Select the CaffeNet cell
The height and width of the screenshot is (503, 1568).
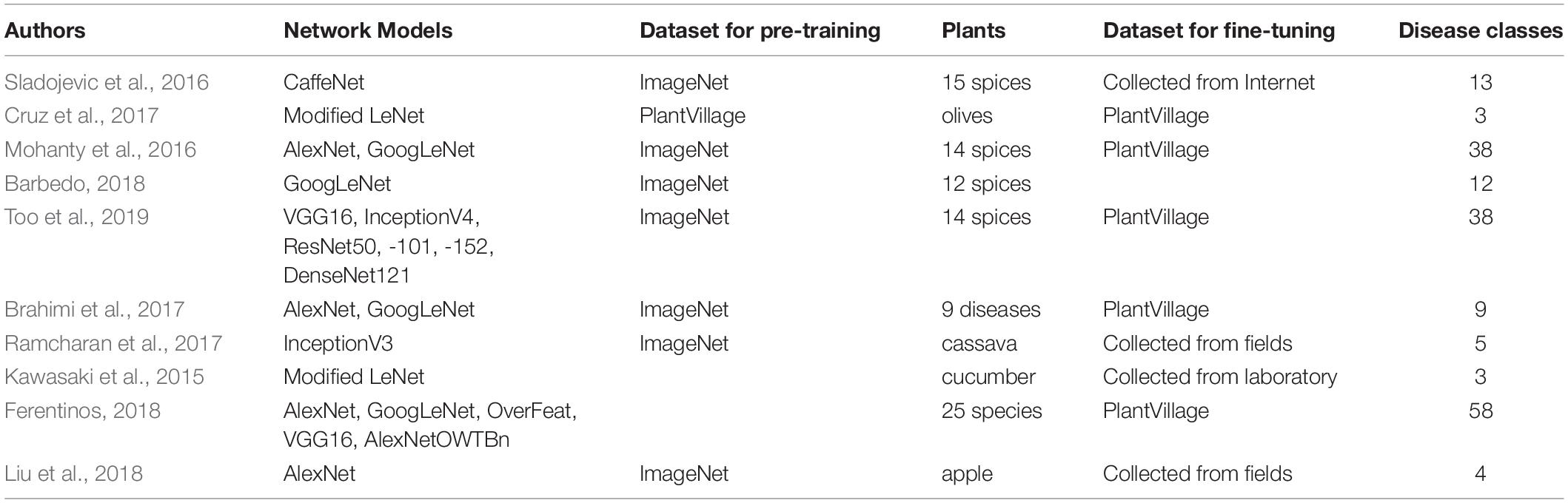pyautogui.click(x=324, y=82)
